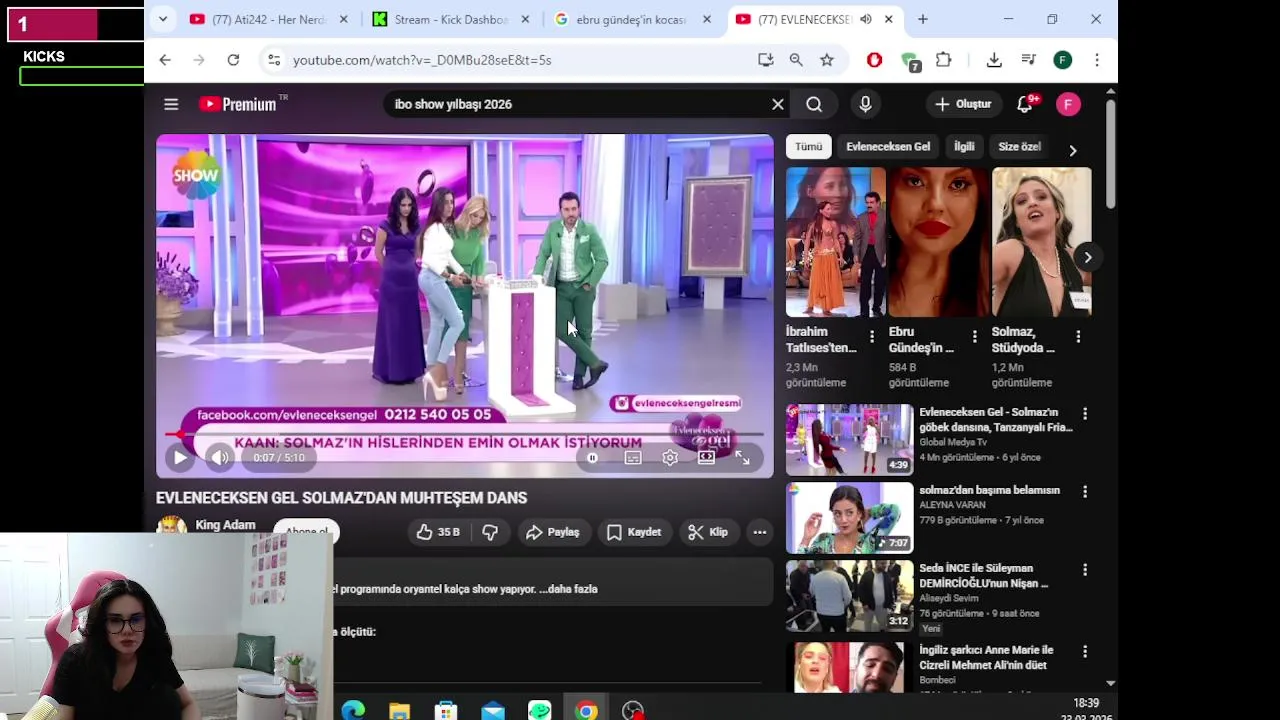
Task: Select the İlgili filter chip
Action: 964,147
